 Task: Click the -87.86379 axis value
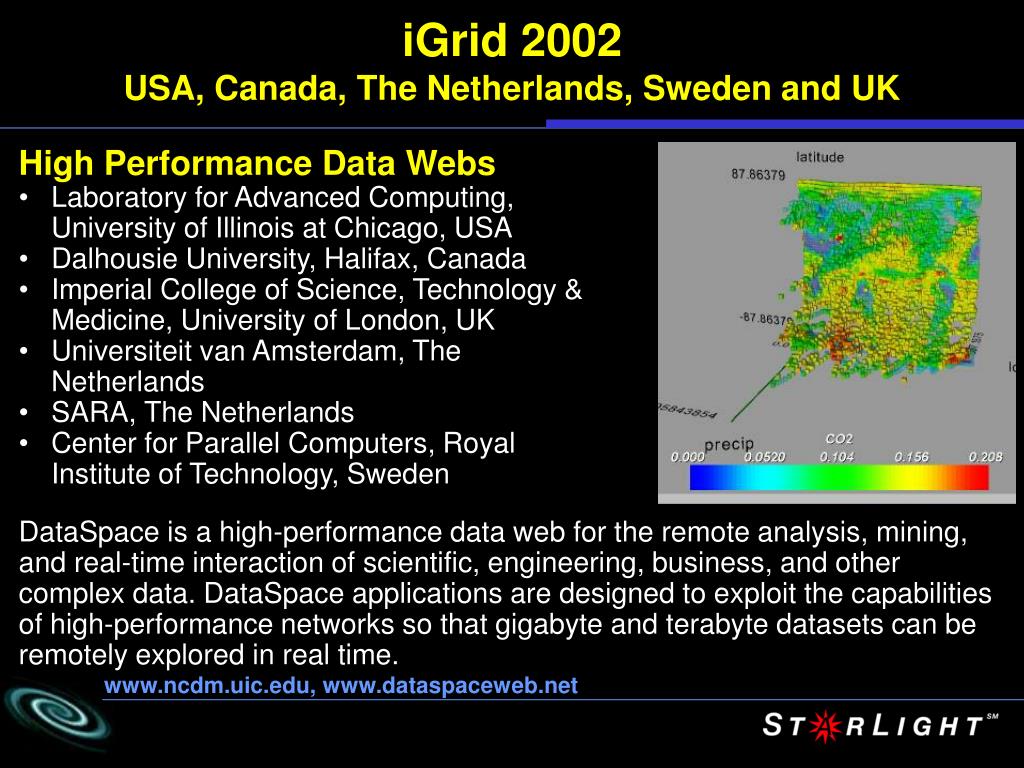coord(766,319)
